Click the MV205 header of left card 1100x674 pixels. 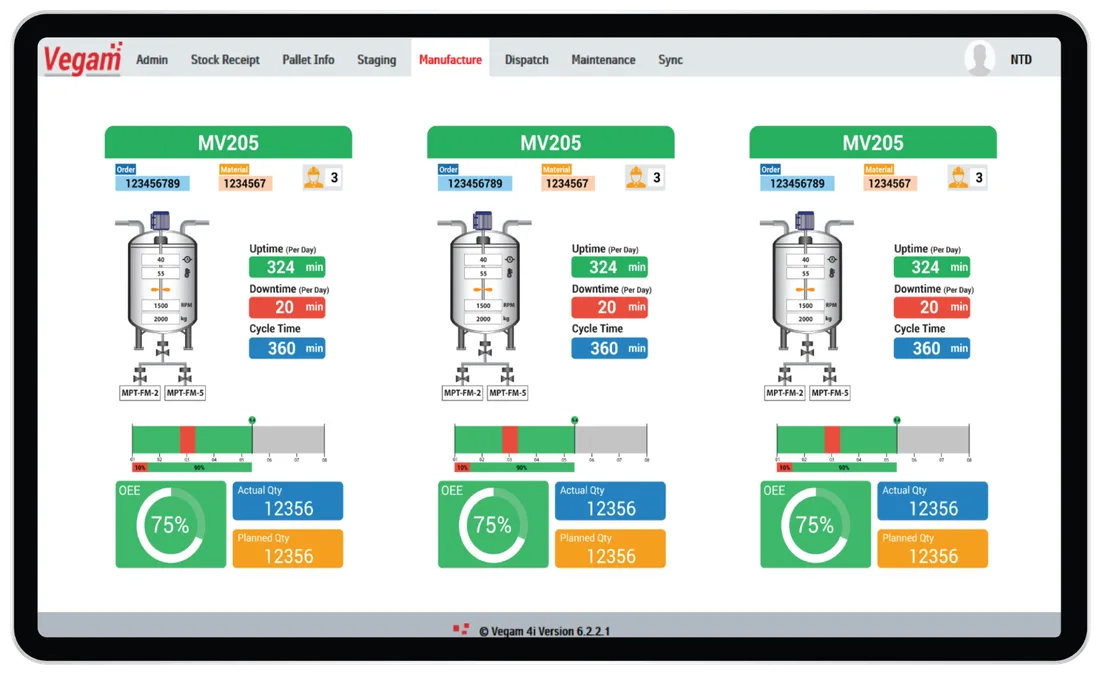tap(228, 142)
